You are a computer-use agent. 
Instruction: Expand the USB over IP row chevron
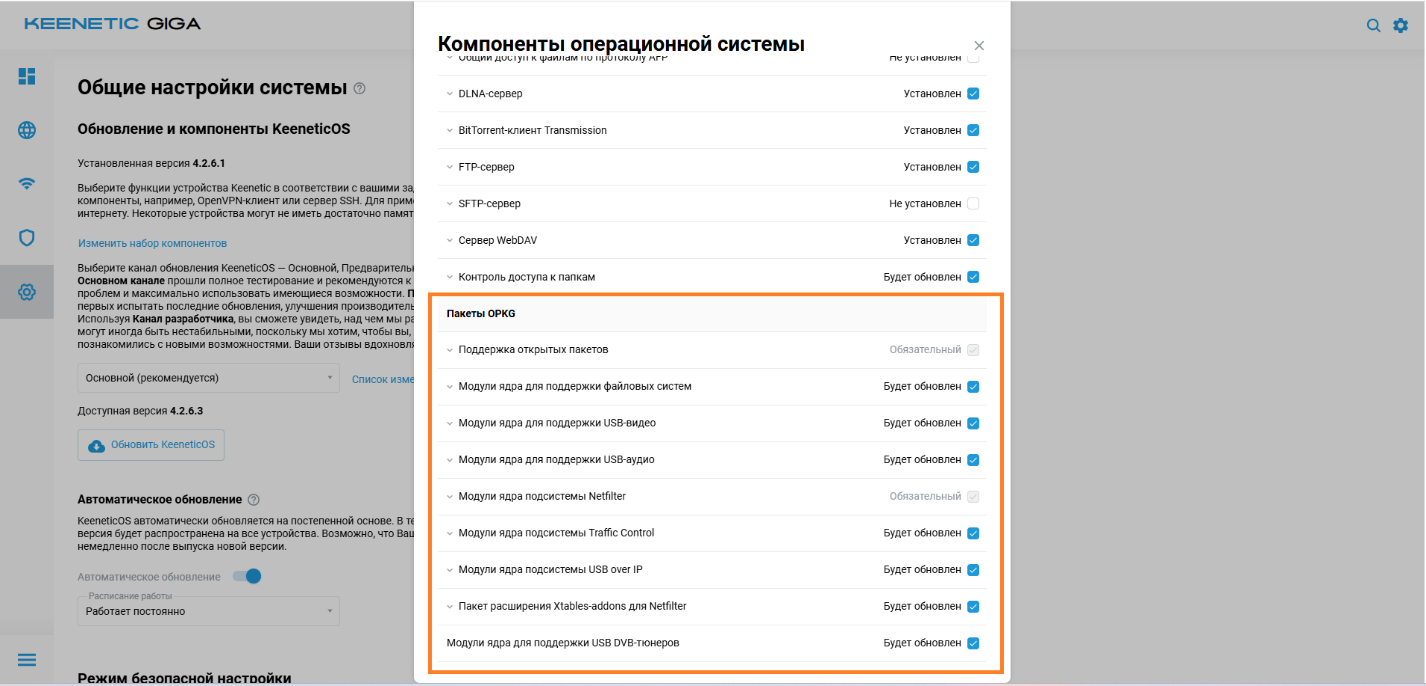point(450,570)
